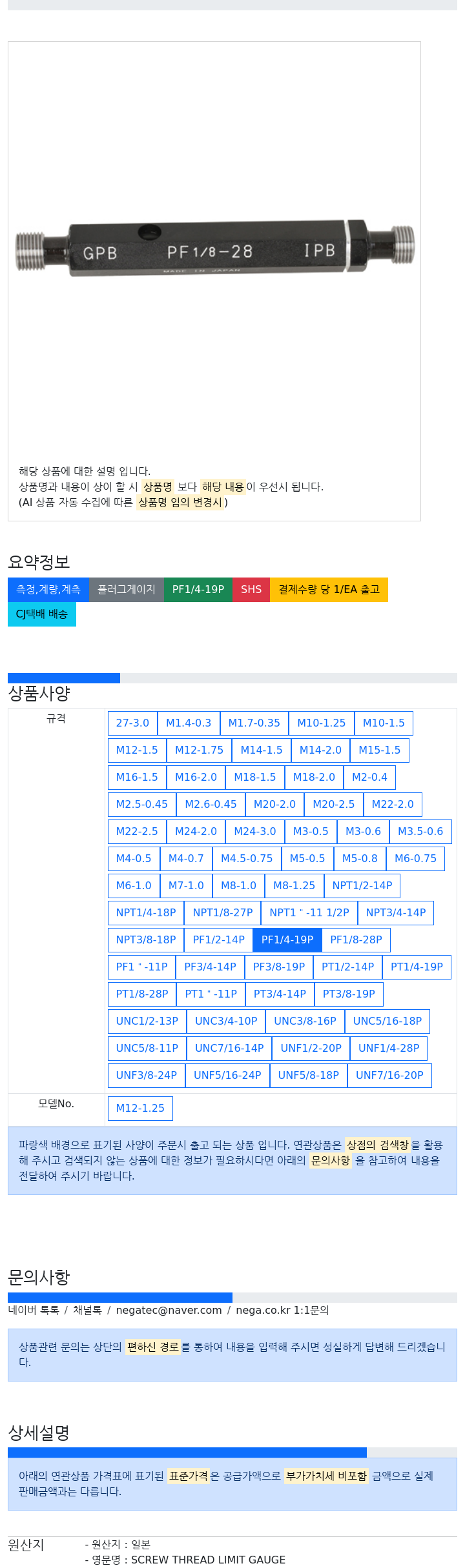Click the yellow 결제수량 당 1/EA 출고 tag

tap(329, 589)
